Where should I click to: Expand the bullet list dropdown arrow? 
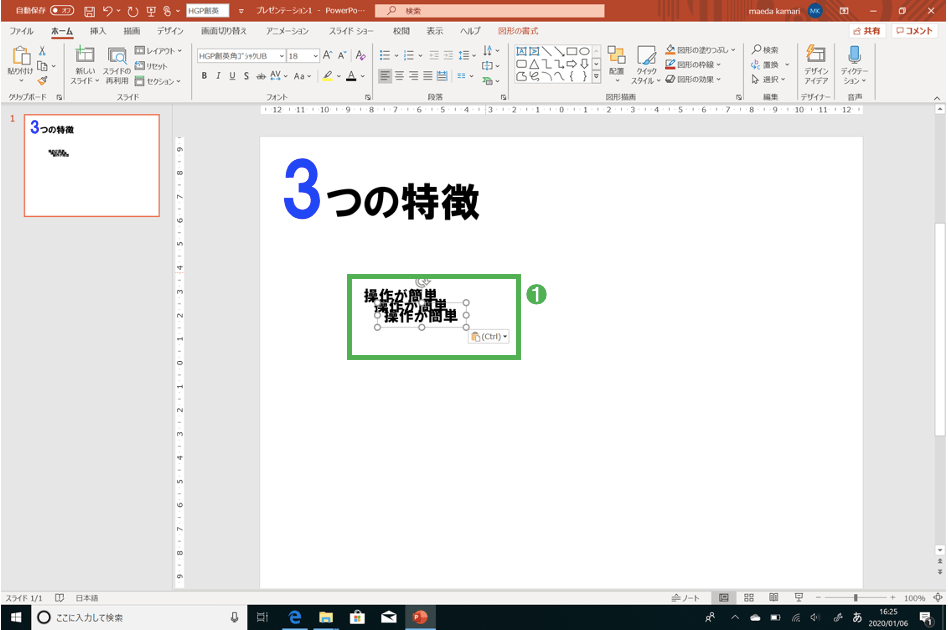pyautogui.click(x=397, y=56)
